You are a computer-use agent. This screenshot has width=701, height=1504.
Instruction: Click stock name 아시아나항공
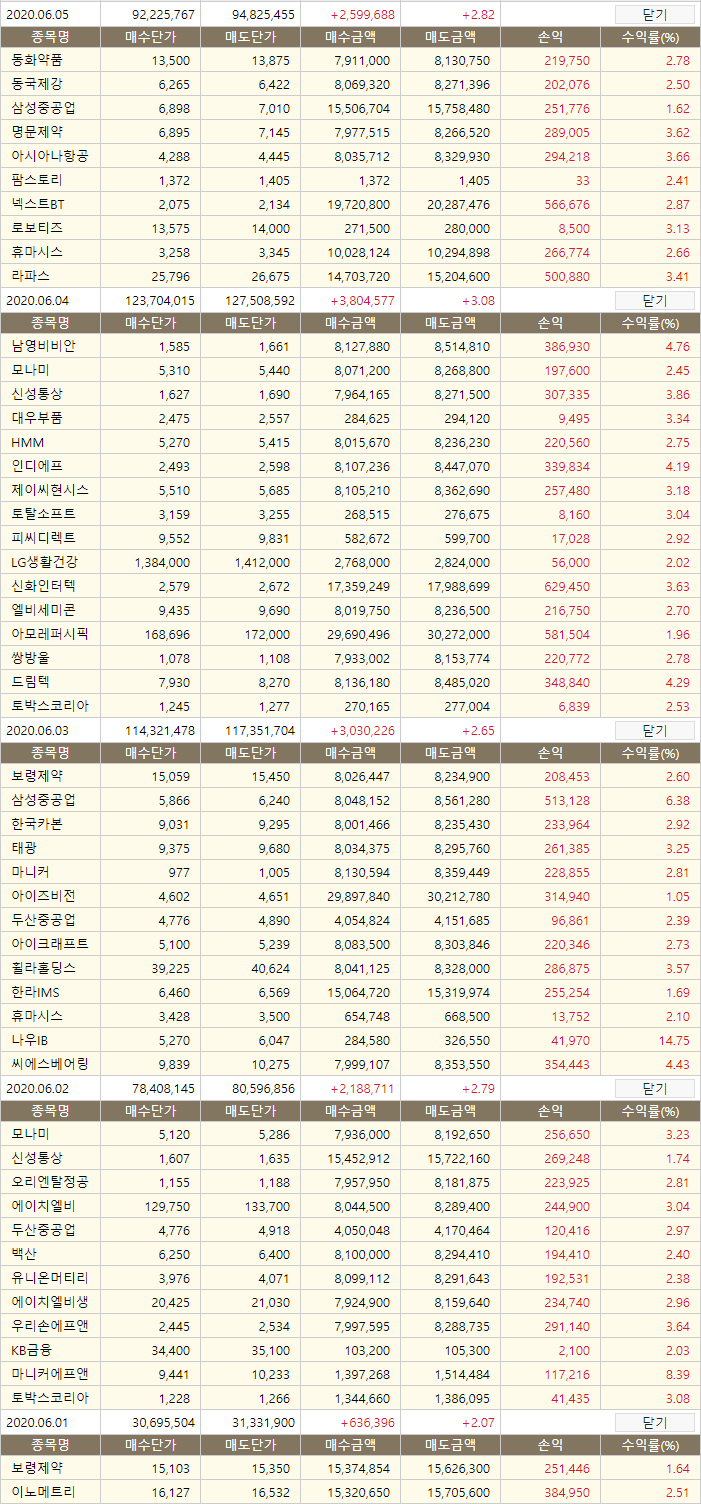50,156
